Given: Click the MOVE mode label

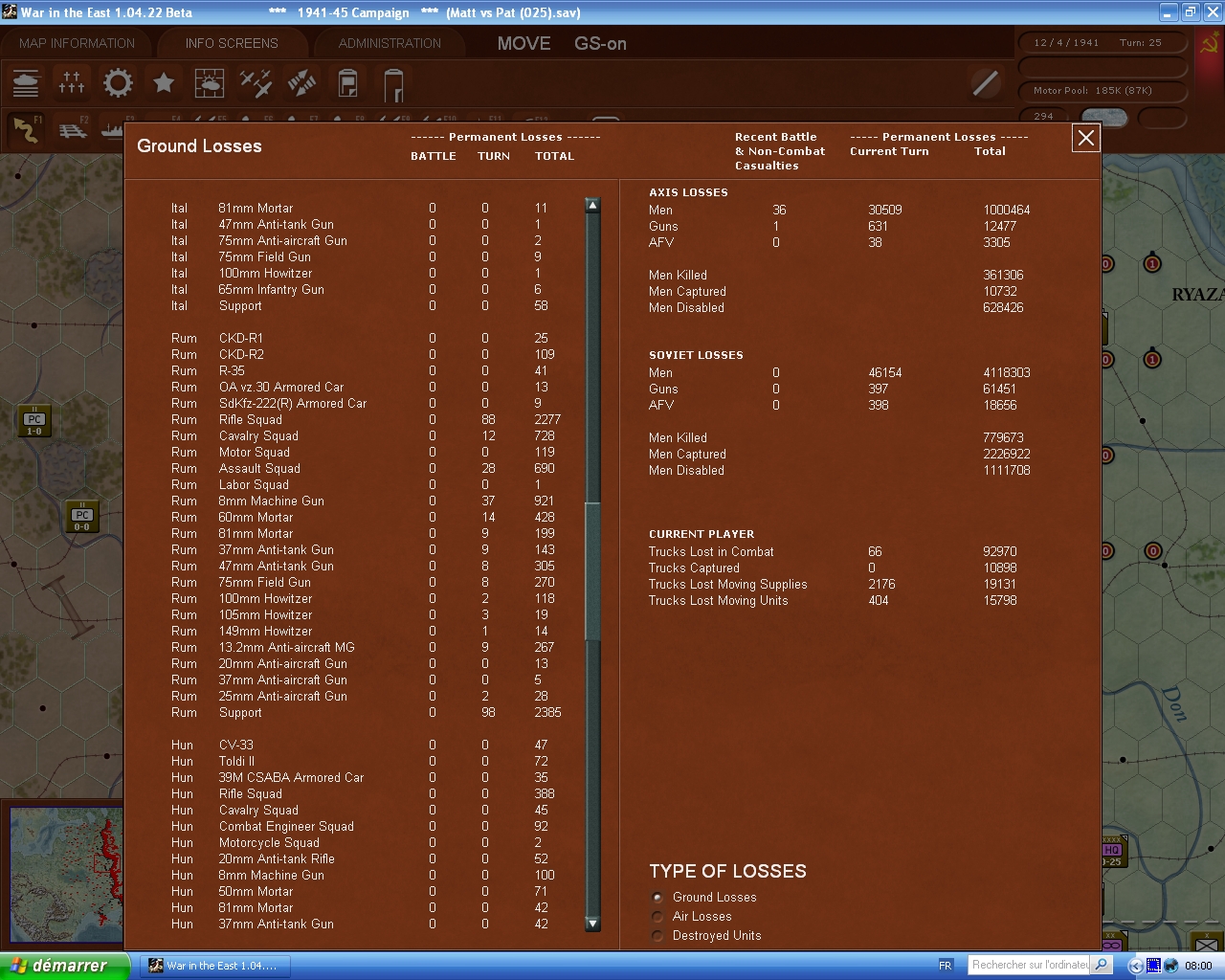Looking at the screenshot, I should point(523,44).
